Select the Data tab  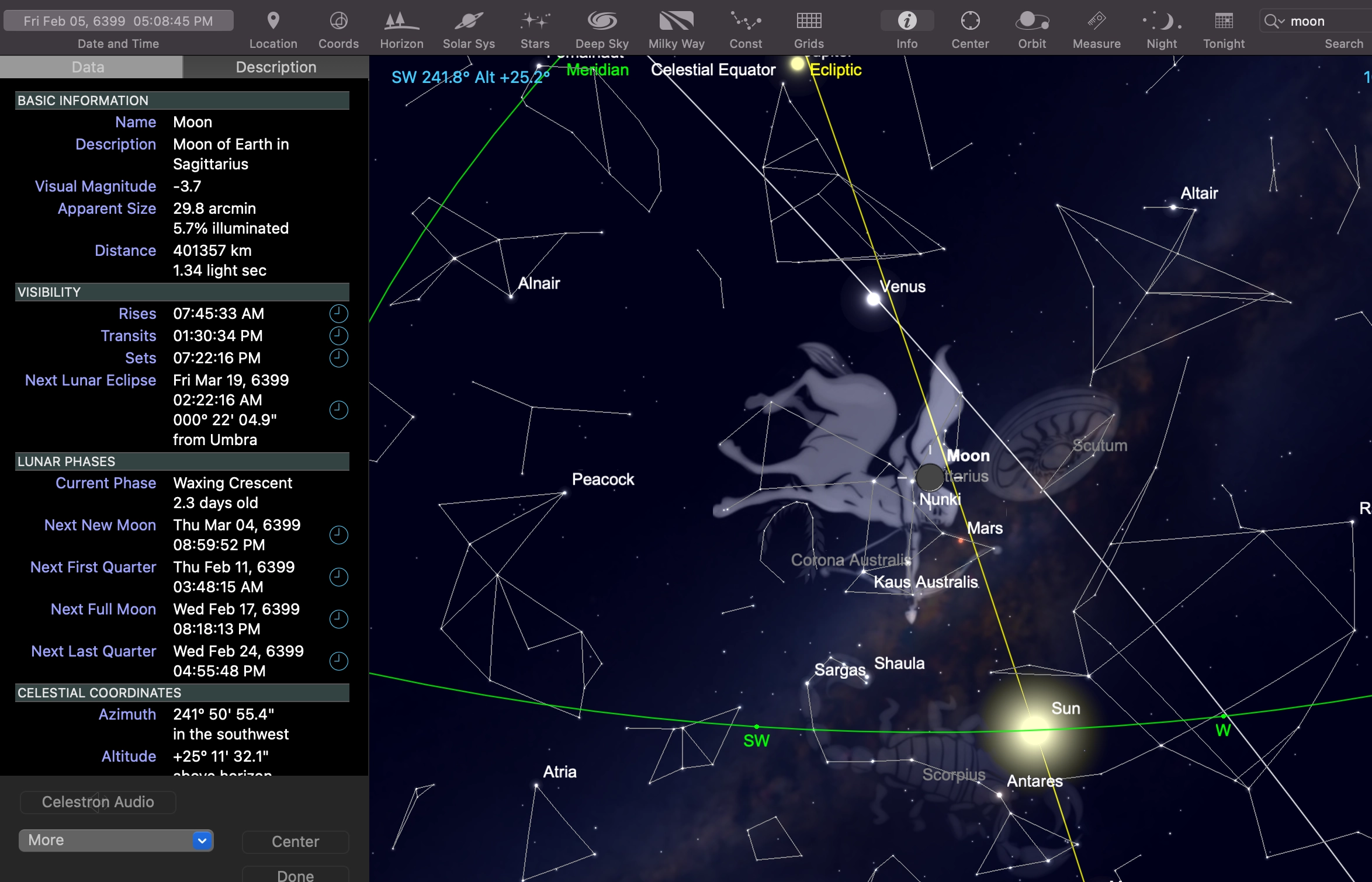pos(88,67)
